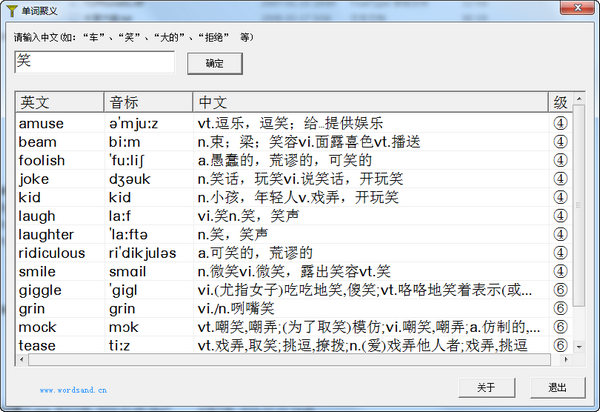Click the phonetic 'gigl cell

123,290
